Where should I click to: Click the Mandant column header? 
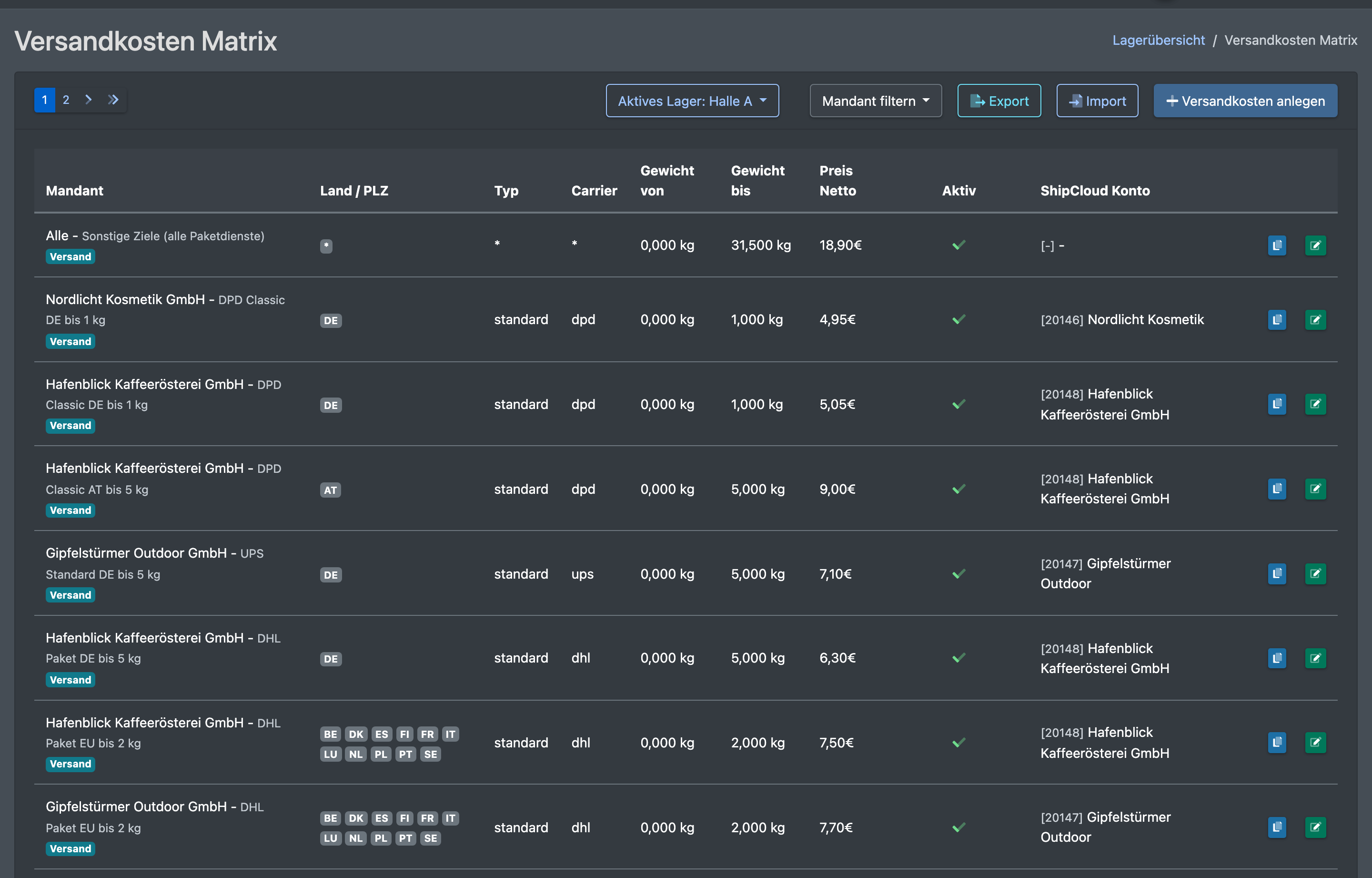(x=75, y=190)
